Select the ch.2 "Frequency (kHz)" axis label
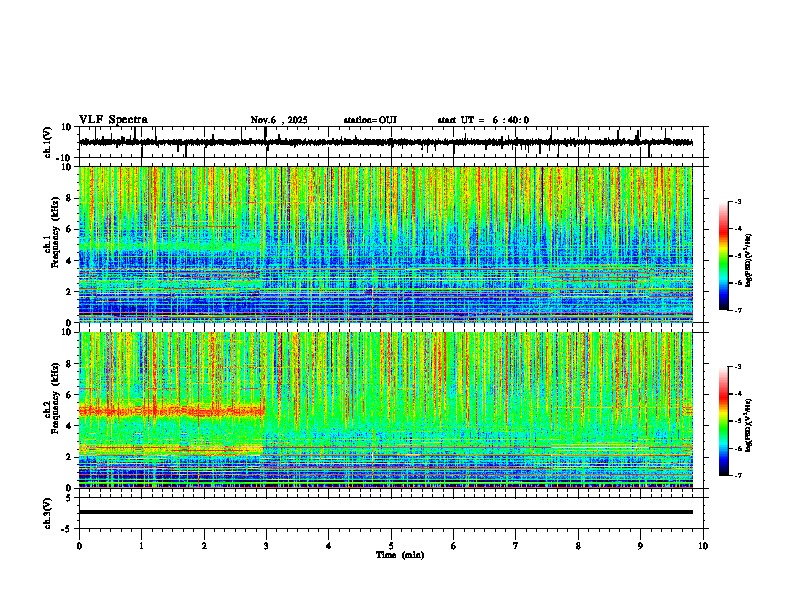This screenshot has width=792, height=612. (x=55, y=398)
